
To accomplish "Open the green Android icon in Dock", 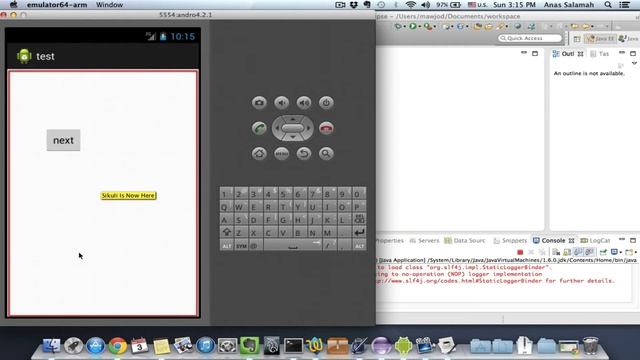I will point(403,345).
